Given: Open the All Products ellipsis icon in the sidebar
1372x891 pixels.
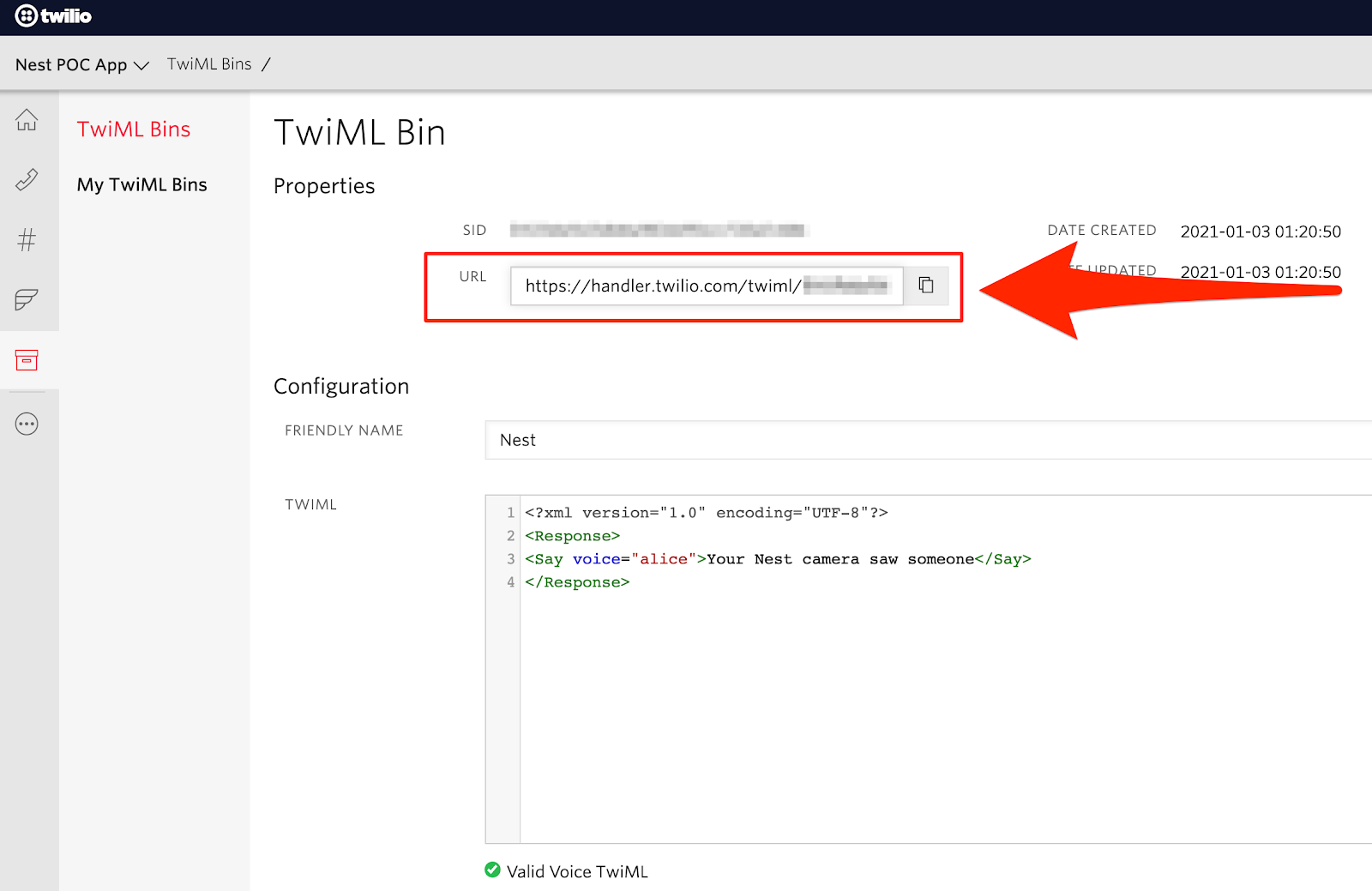Looking at the screenshot, I should pos(27,424).
